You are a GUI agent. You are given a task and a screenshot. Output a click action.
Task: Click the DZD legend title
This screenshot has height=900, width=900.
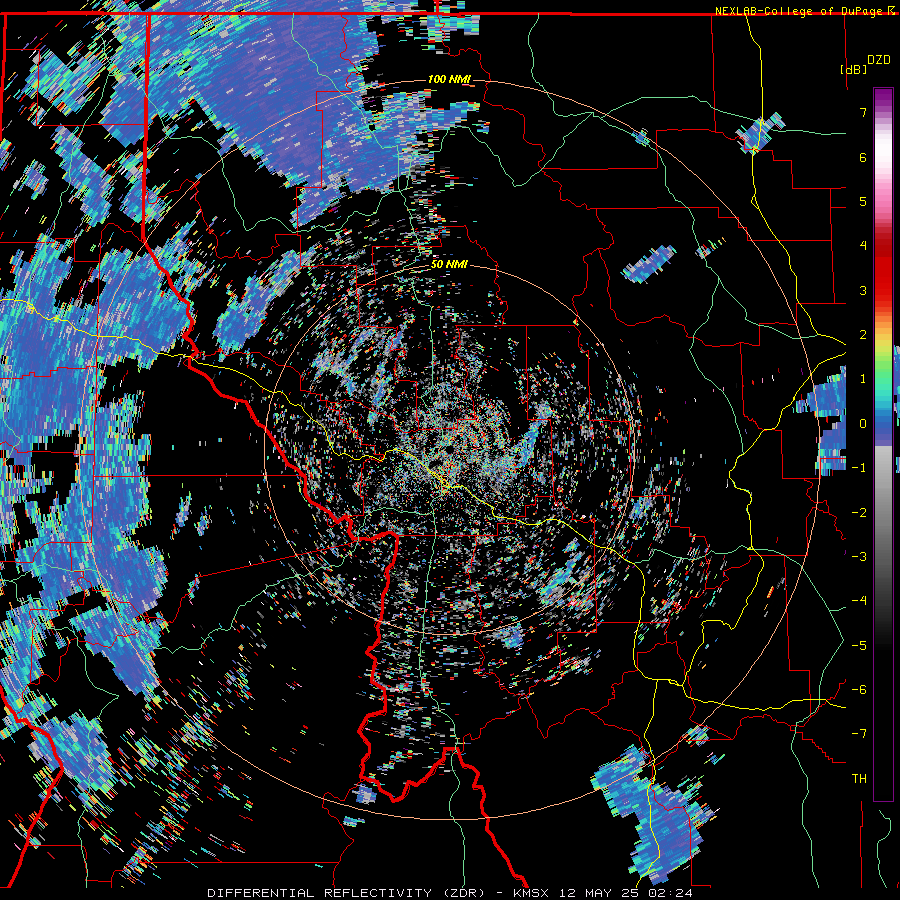pos(878,60)
